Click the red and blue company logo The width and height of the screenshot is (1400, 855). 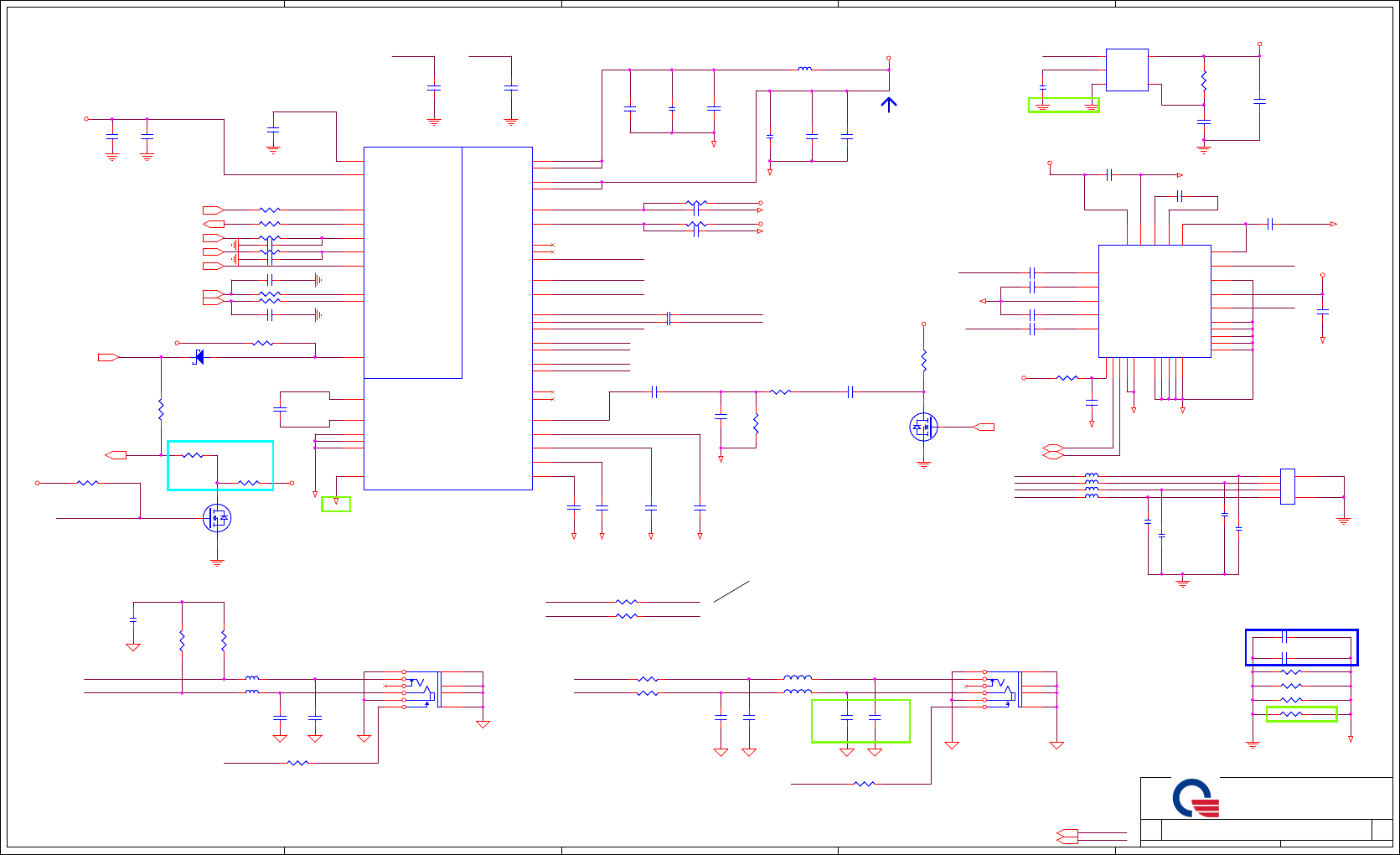click(x=1196, y=798)
